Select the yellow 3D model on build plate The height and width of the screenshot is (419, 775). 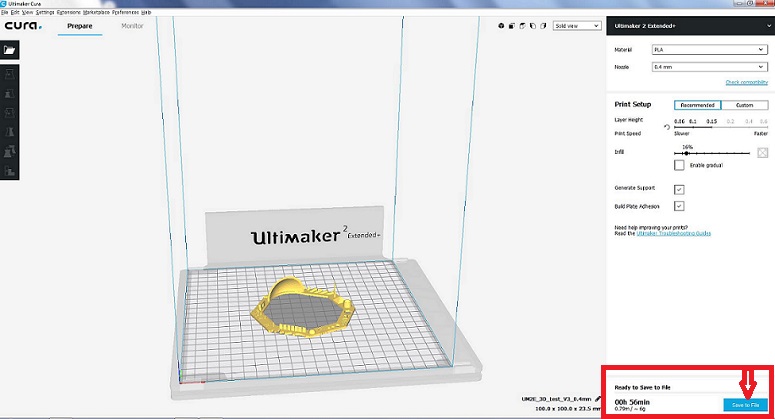(x=302, y=307)
